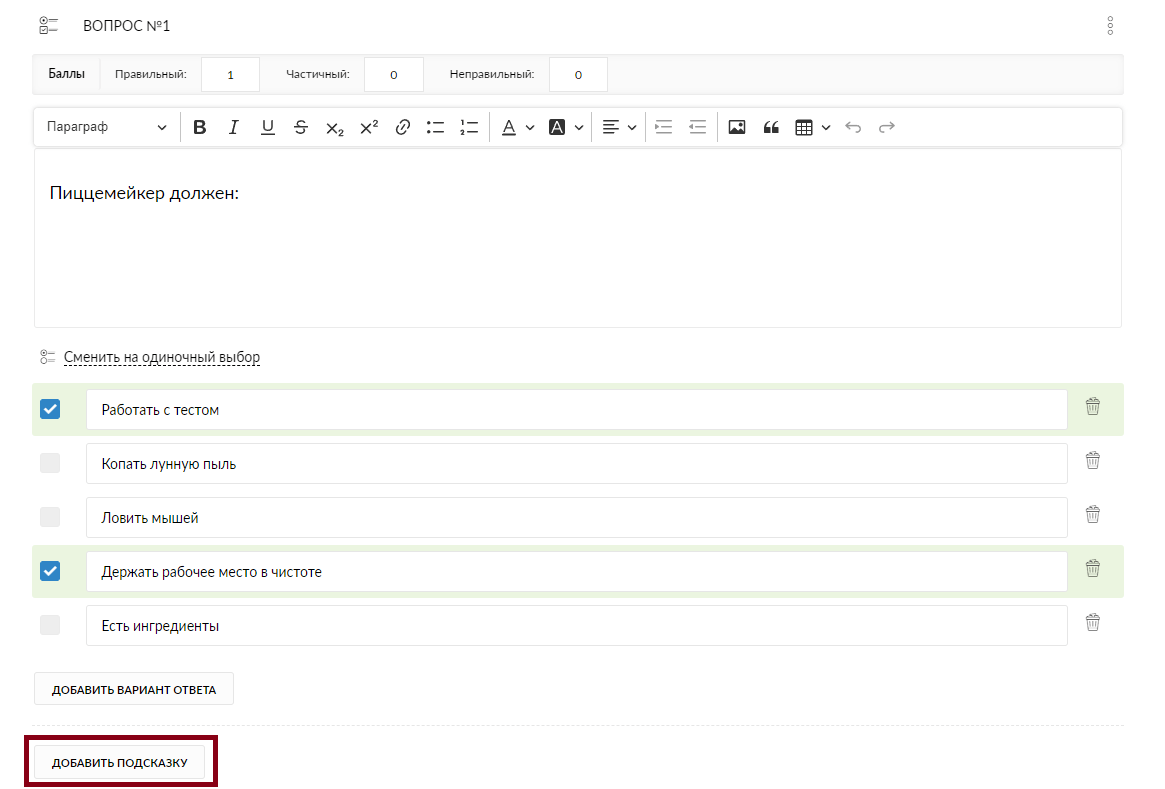The width and height of the screenshot is (1165, 789).
Task: Open the 'Параграф' style dropdown
Action: [x=107, y=127]
